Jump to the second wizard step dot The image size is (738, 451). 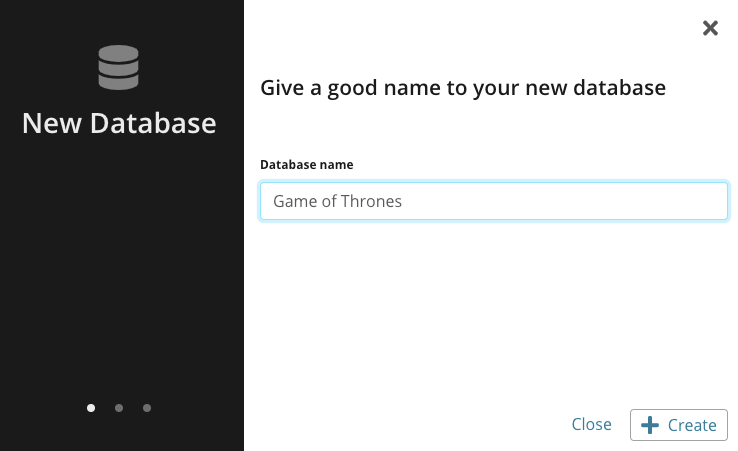(x=119, y=408)
